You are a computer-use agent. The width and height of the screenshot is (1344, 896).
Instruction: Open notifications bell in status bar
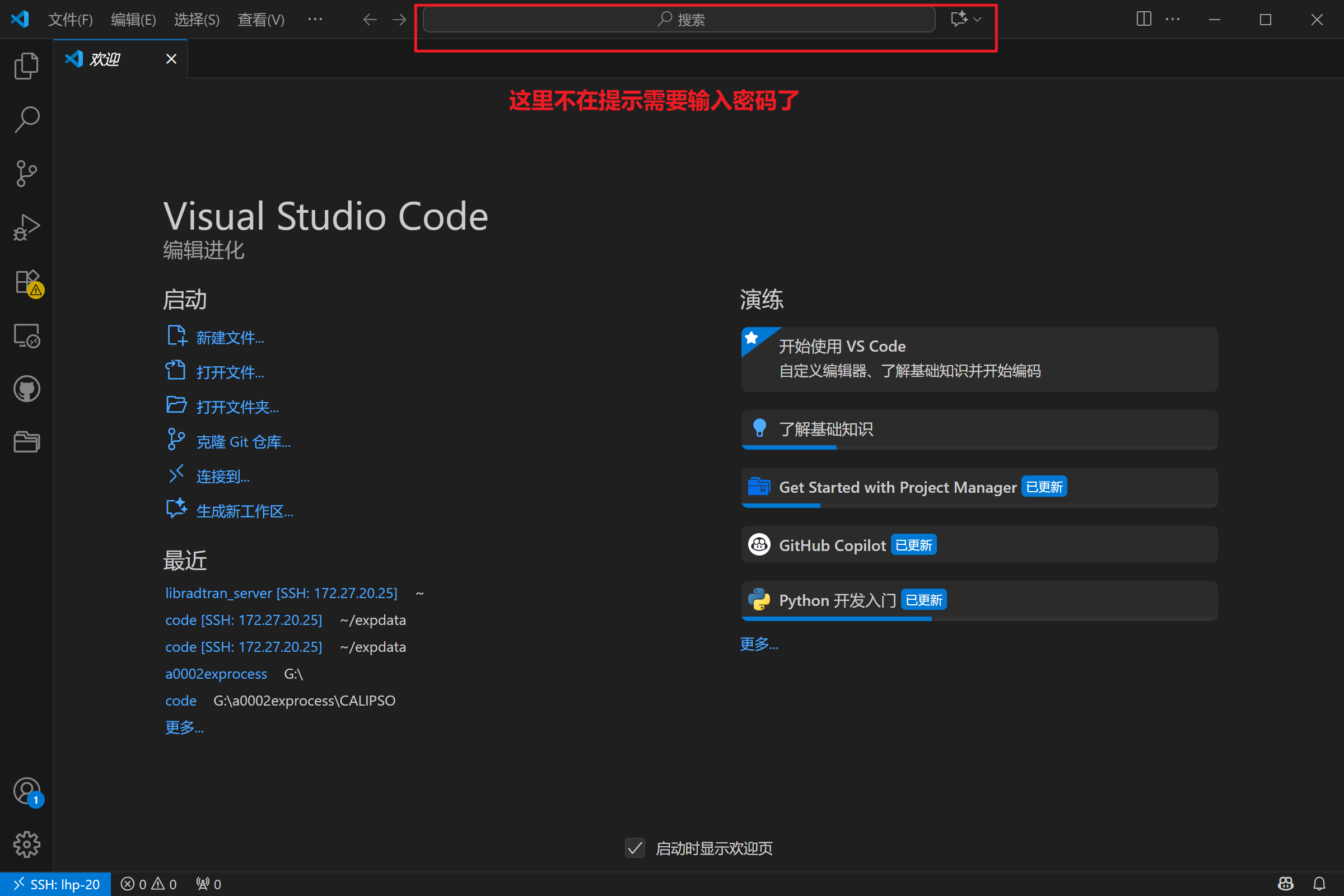[x=1319, y=884]
